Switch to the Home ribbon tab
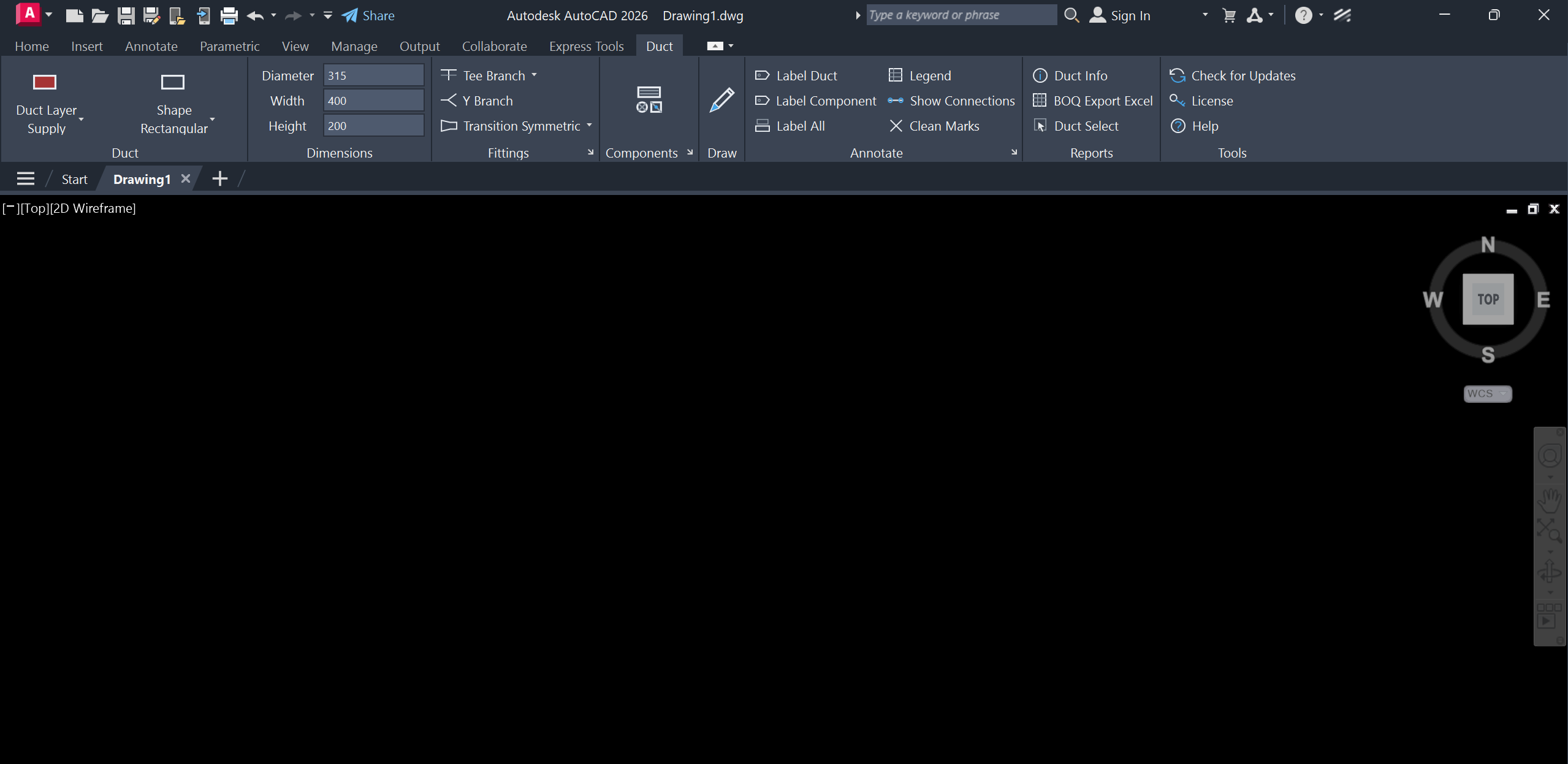 tap(32, 46)
